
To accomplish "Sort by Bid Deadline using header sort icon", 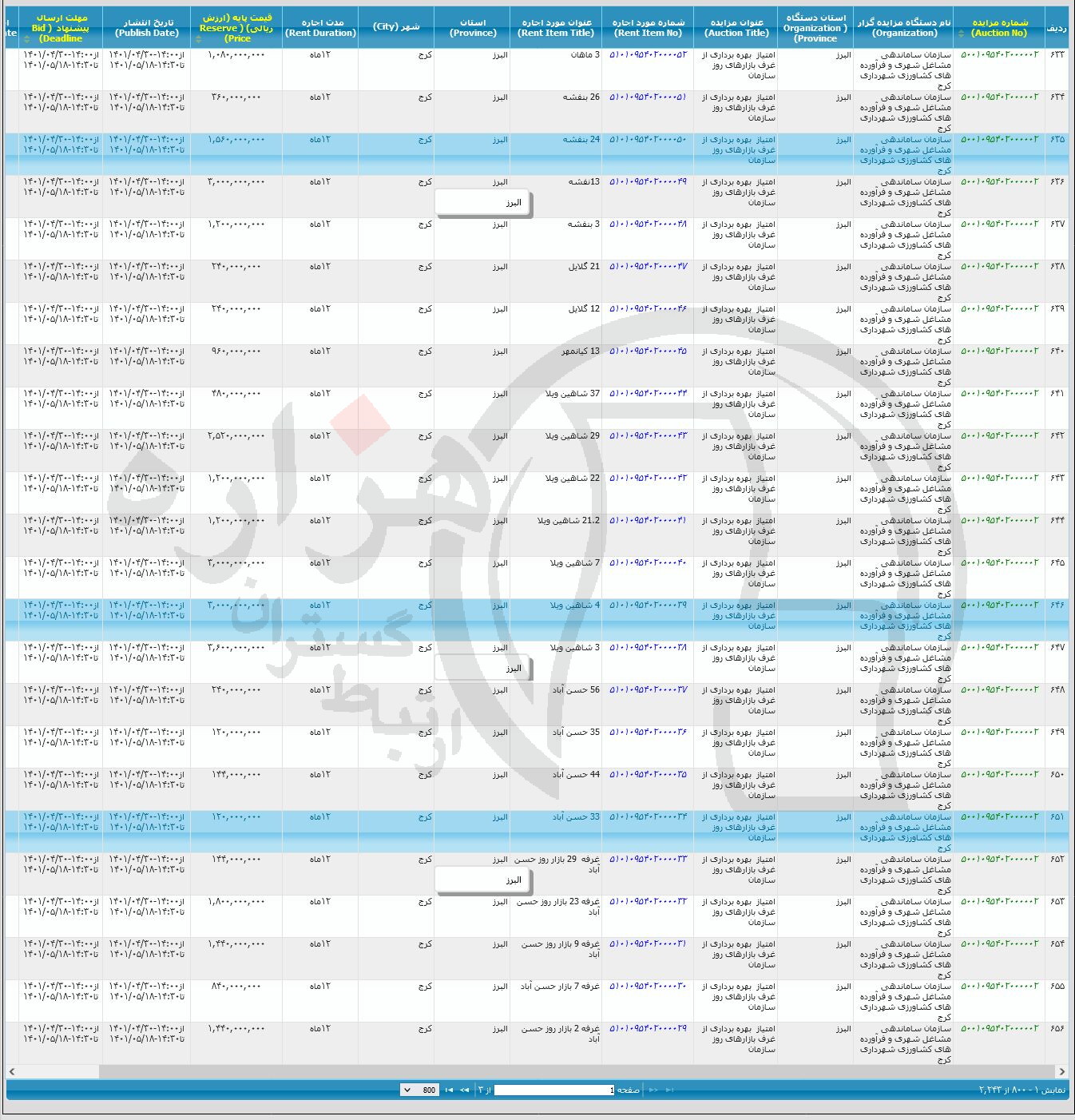I will coord(26,38).
